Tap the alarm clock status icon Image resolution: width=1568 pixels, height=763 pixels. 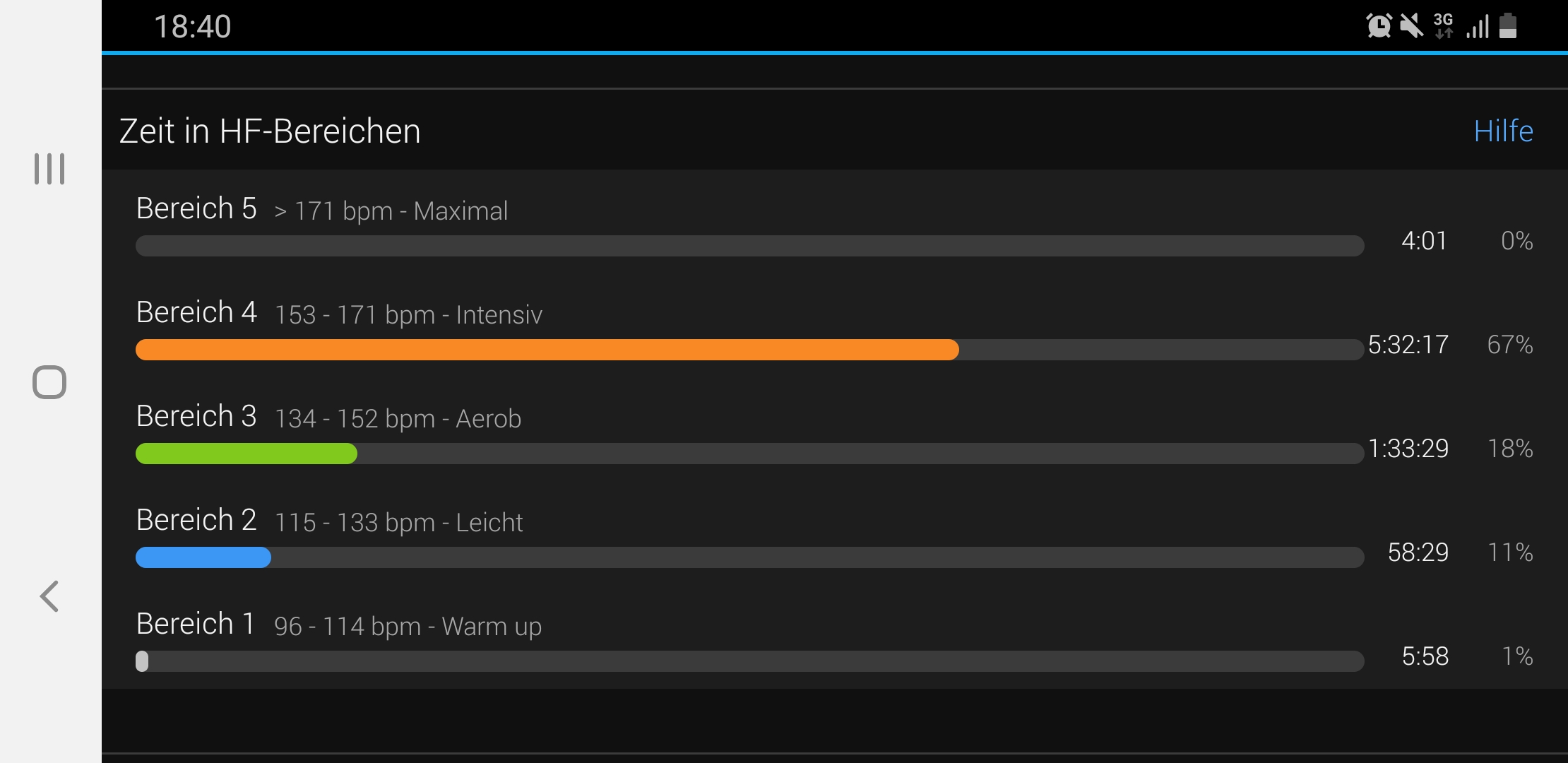[1379, 26]
